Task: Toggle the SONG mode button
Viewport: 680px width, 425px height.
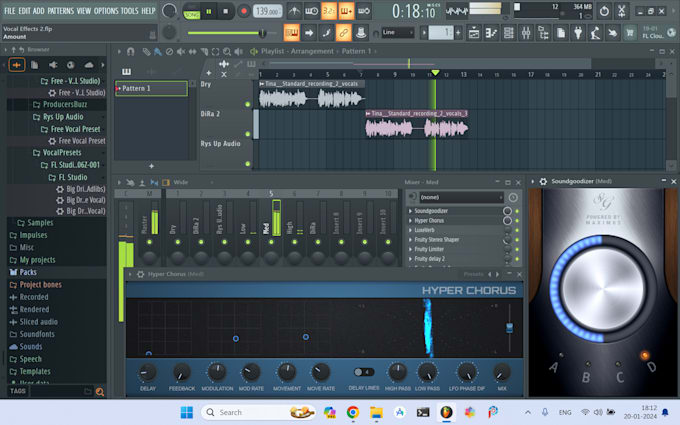Action: [191, 15]
